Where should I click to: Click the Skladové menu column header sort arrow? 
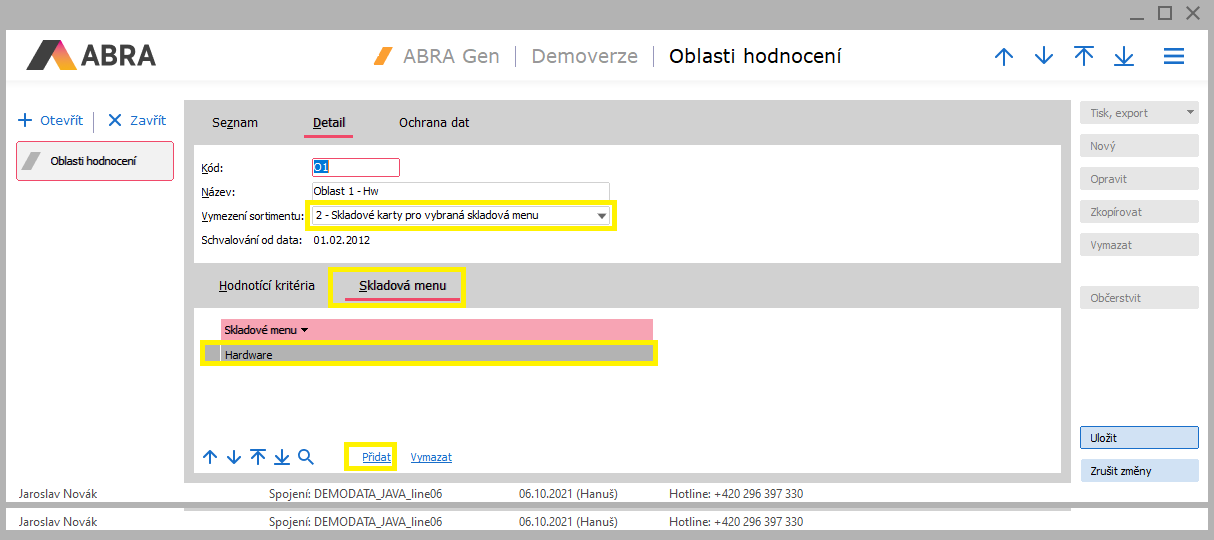304,329
